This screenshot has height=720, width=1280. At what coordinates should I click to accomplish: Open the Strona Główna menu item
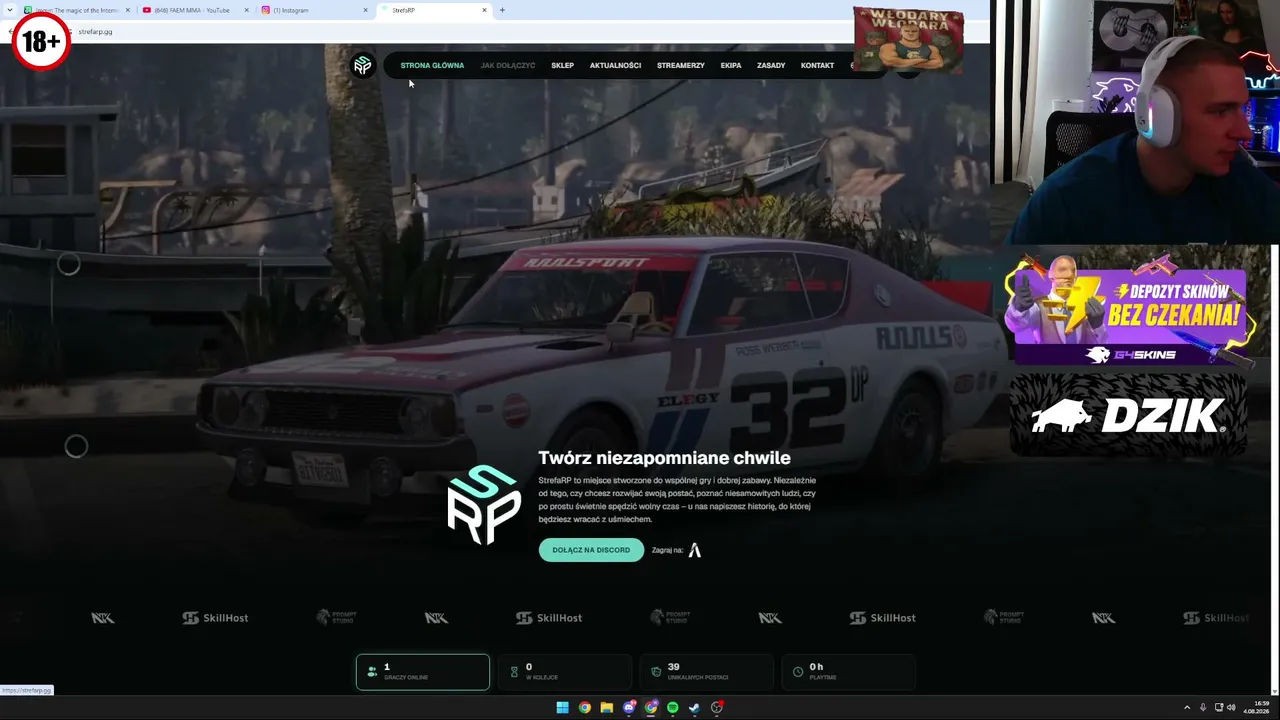[x=432, y=66]
